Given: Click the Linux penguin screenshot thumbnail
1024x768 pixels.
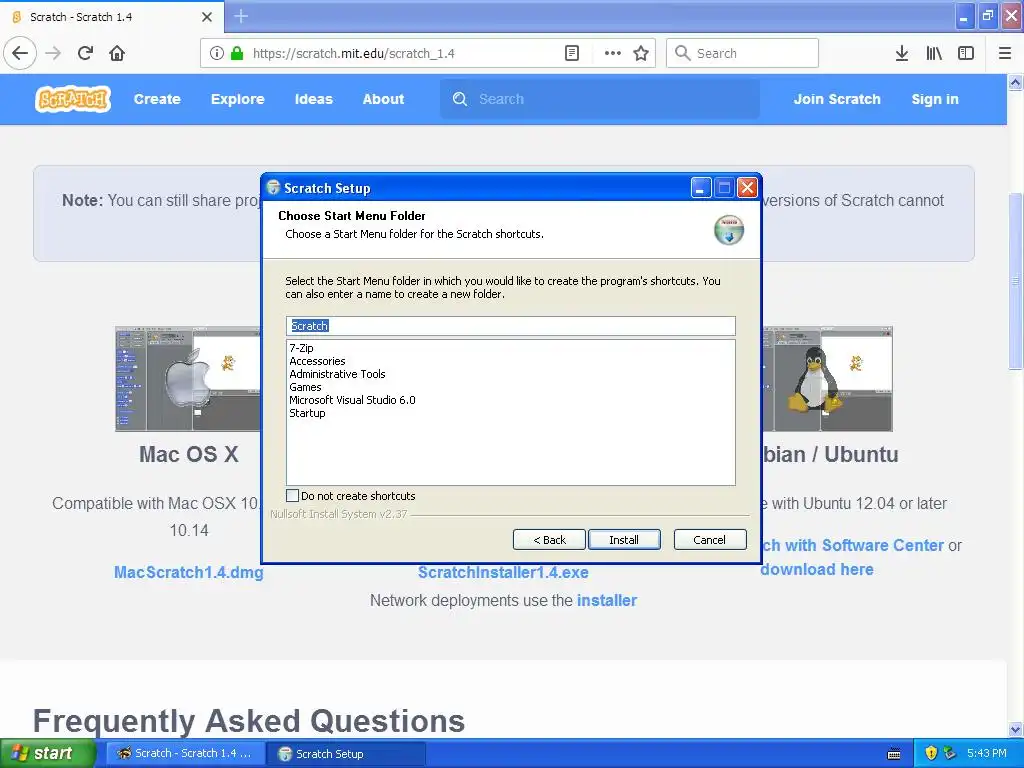Looking at the screenshot, I should [827, 379].
